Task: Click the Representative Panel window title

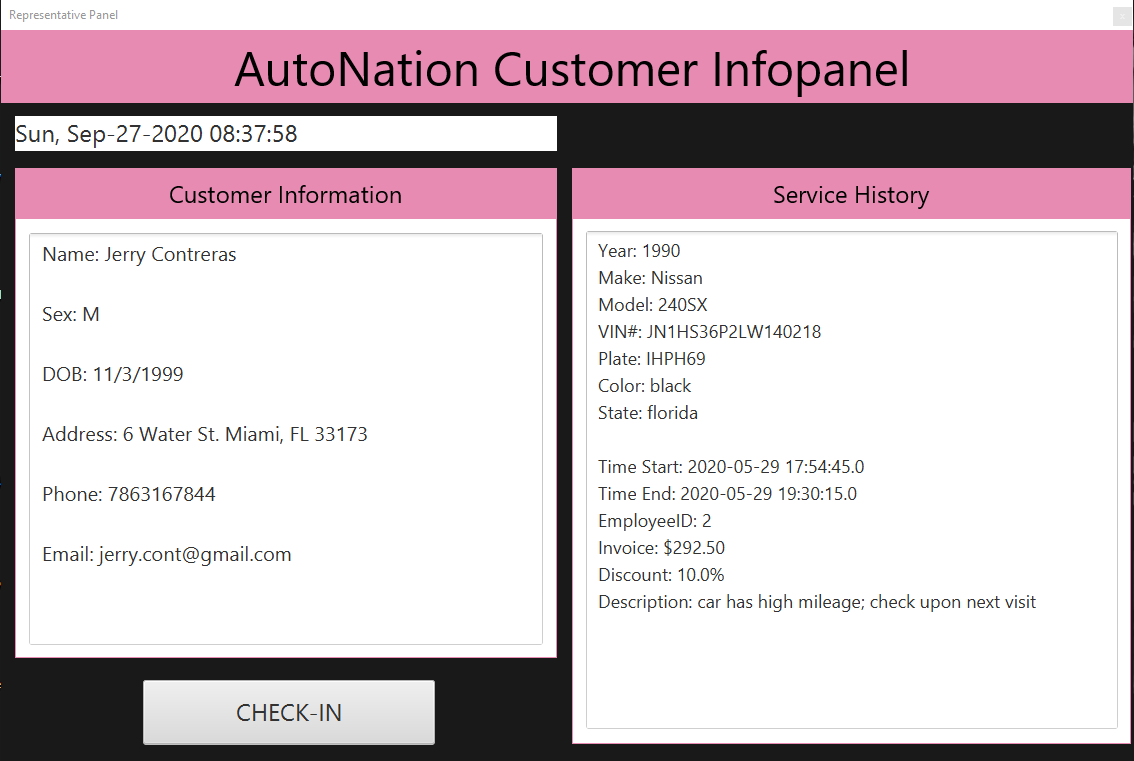Action: pyautogui.click(x=64, y=14)
